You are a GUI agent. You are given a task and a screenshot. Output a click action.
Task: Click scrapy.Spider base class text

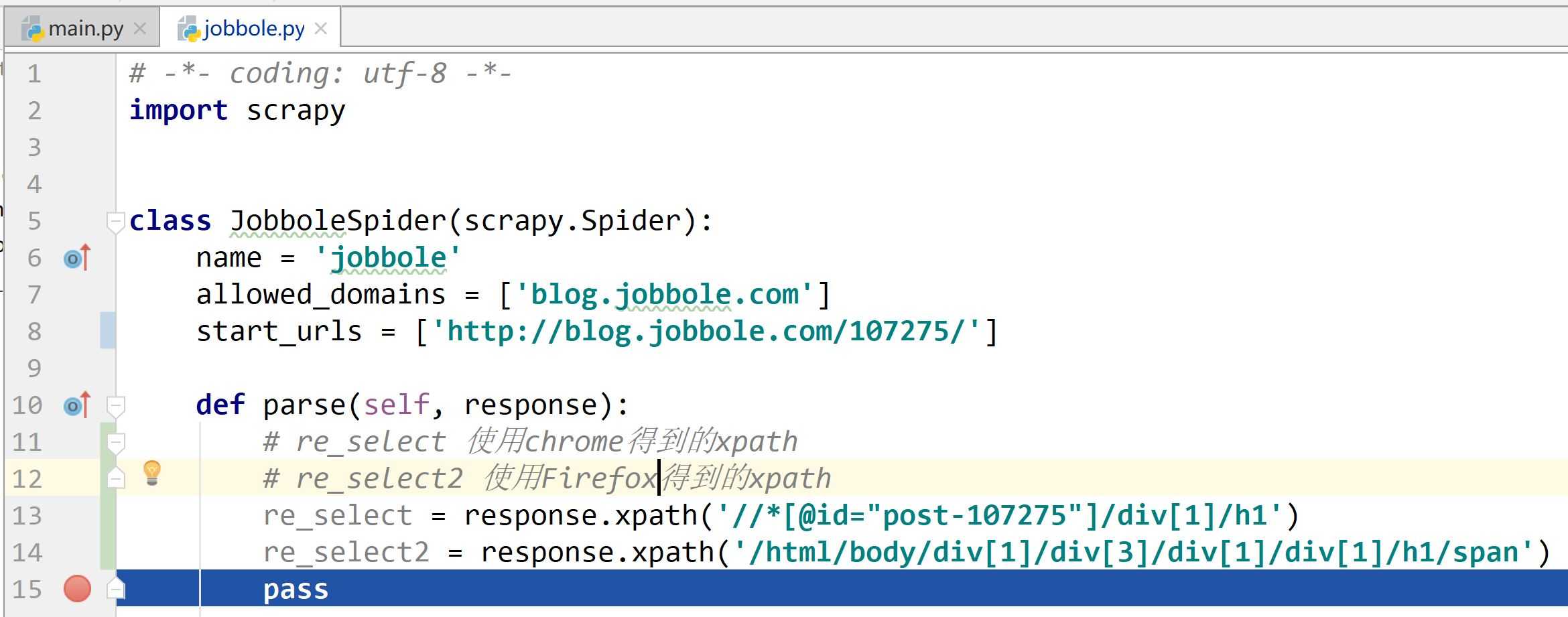[572, 221]
